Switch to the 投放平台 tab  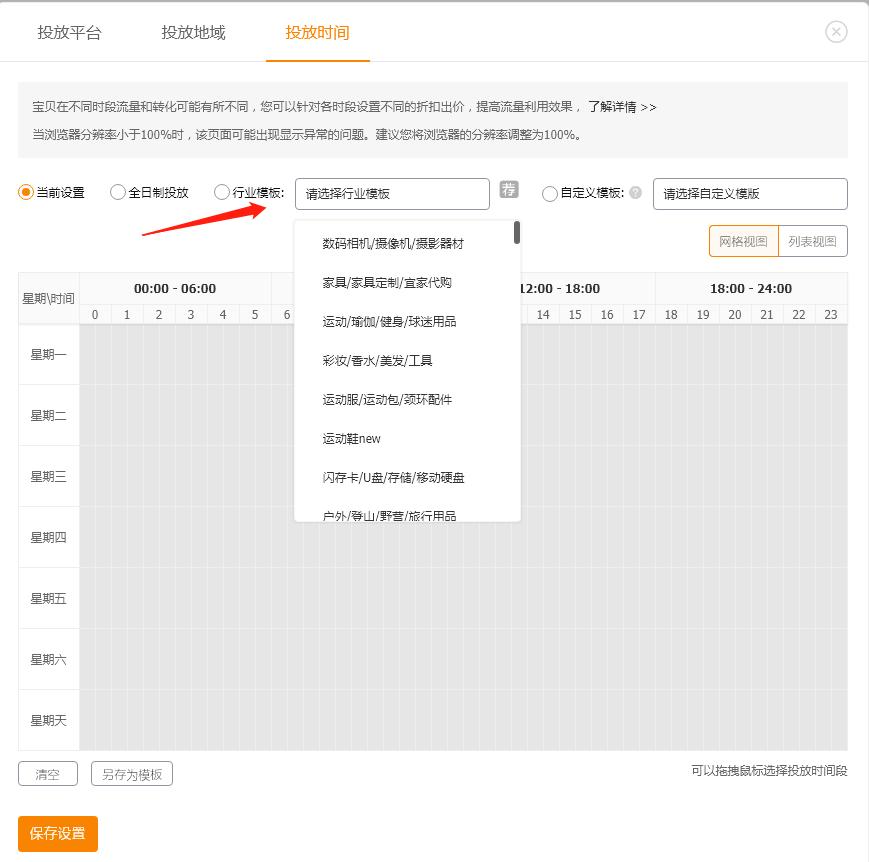[x=68, y=32]
